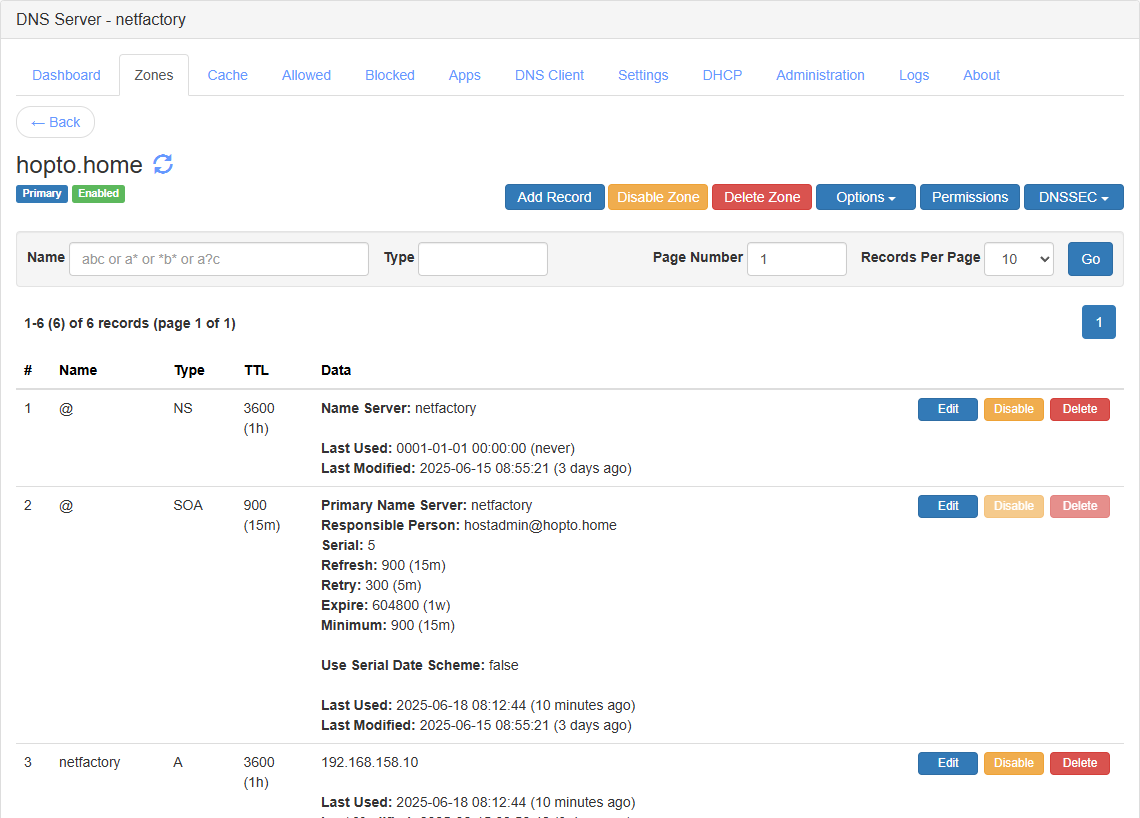This screenshot has height=818, width=1140.
Task: Expand the DNSSEC dropdown
Action: click(x=1073, y=197)
